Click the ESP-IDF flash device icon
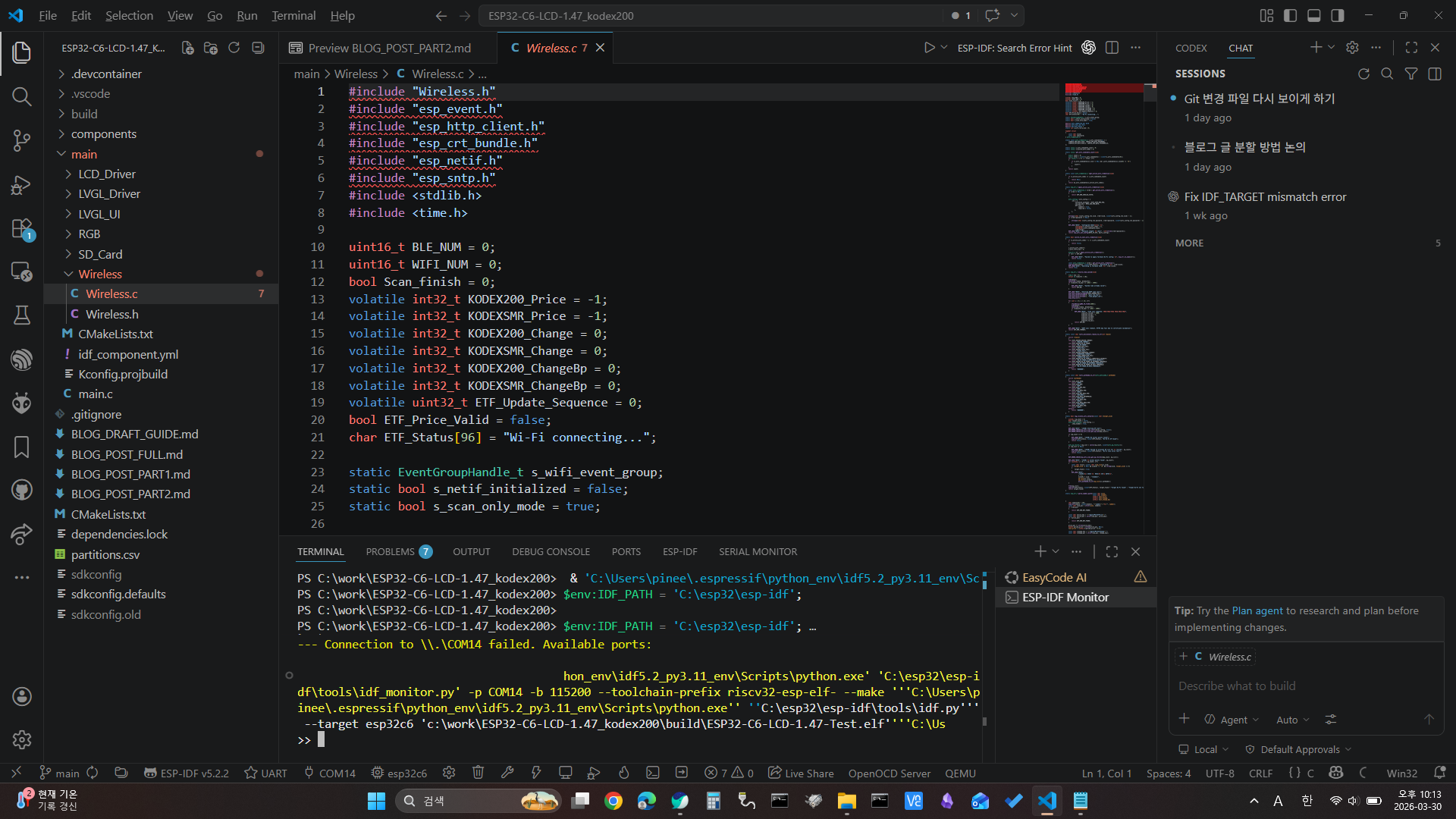Image resolution: width=1456 pixels, height=819 pixels. [x=535, y=773]
